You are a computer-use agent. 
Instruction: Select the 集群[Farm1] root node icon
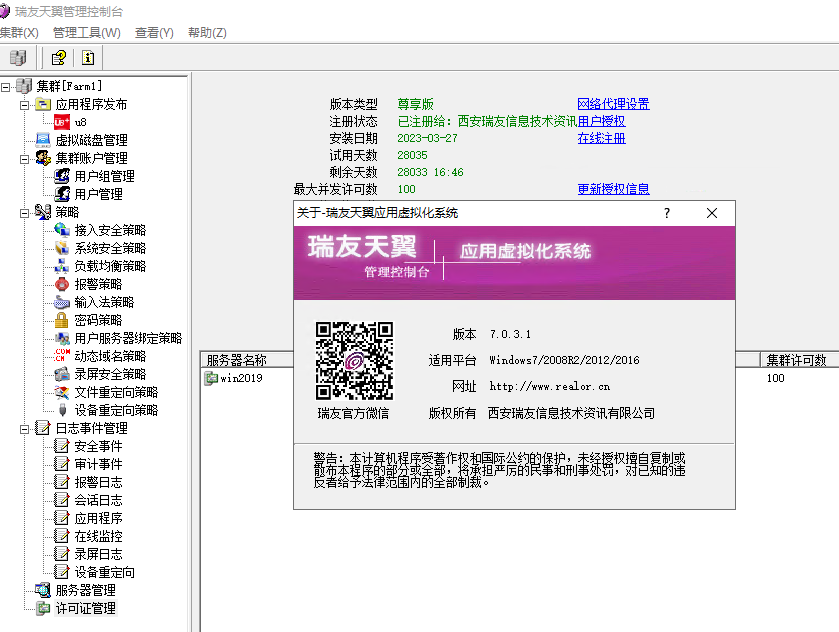pos(24,86)
